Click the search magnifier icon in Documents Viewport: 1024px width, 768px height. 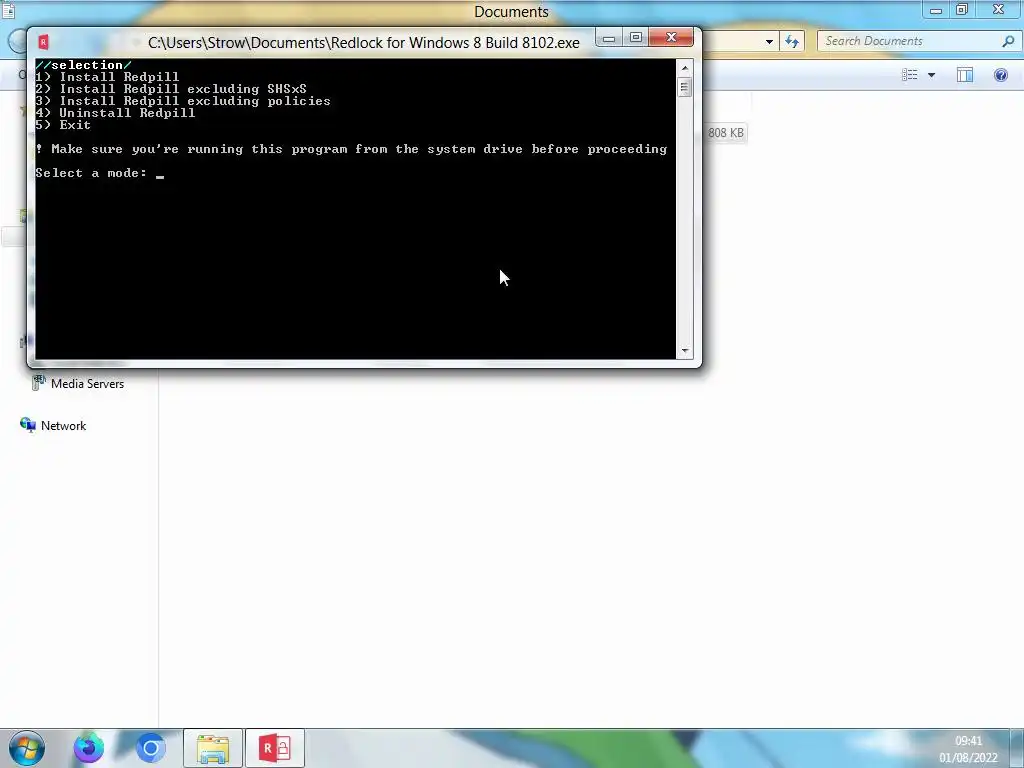pyautogui.click(x=1008, y=41)
